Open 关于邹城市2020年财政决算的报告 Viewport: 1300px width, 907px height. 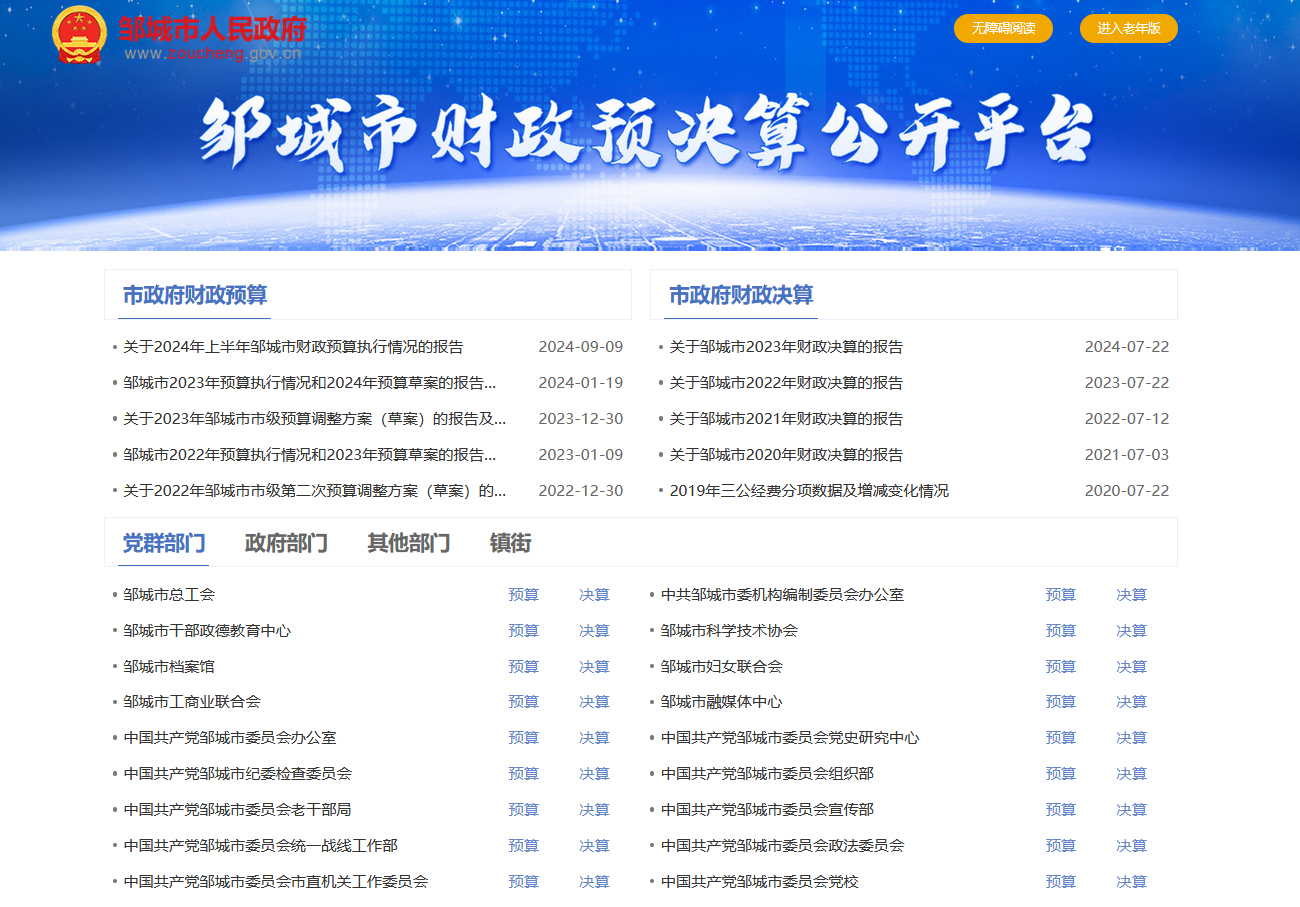[x=786, y=455]
